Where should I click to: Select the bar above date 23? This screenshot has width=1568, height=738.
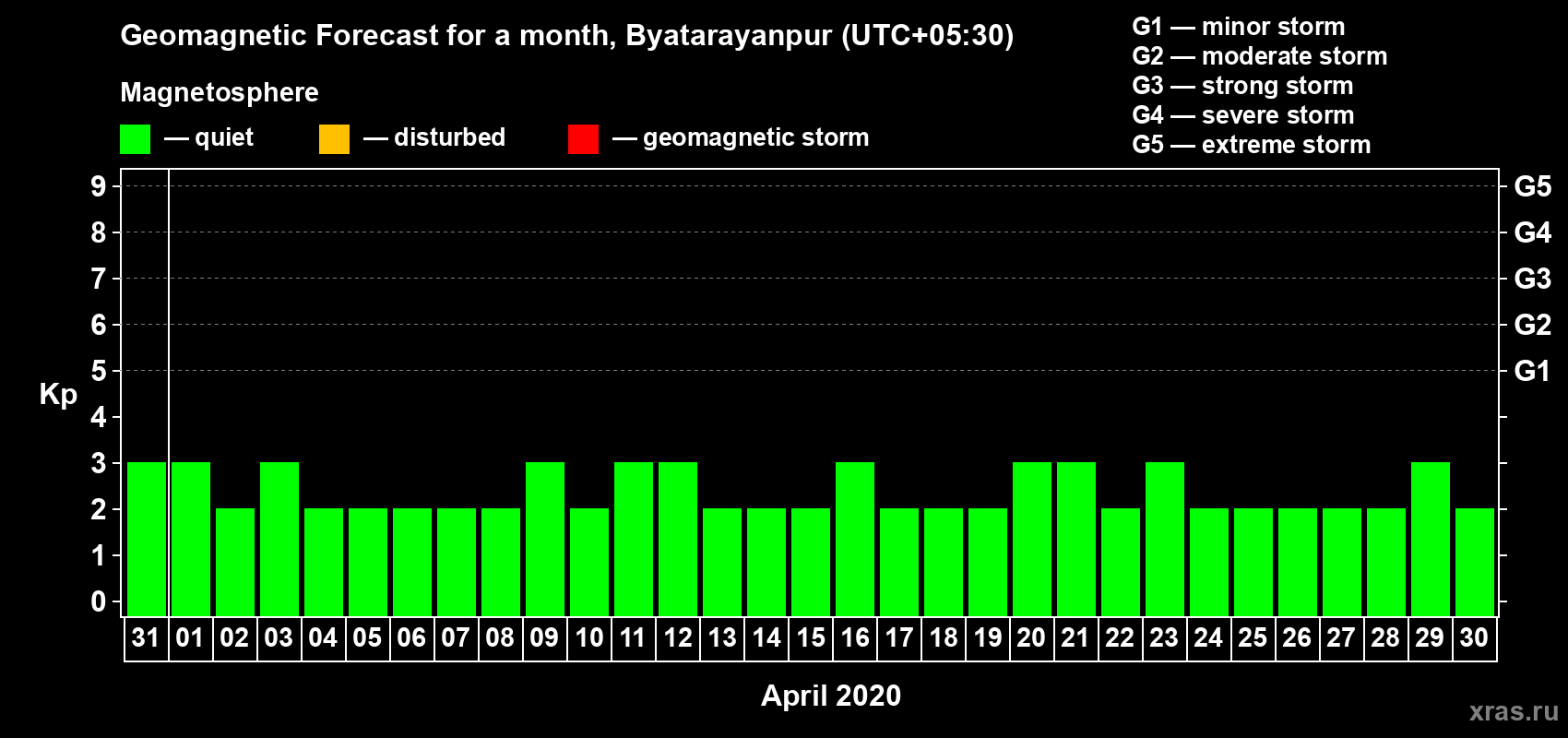coord(1165,540)
